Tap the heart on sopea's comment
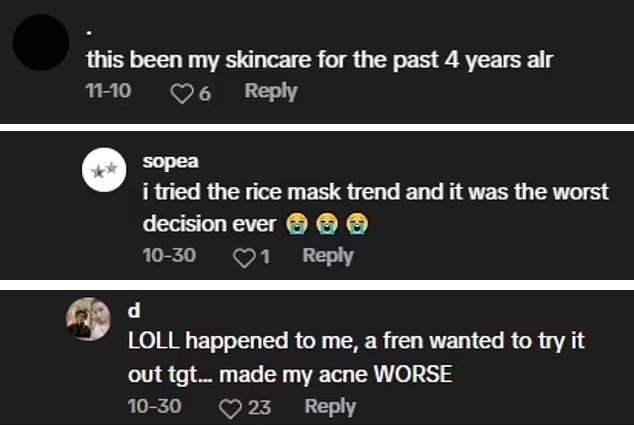The height and width of the screenshot is (426, 634). [244, 257]
